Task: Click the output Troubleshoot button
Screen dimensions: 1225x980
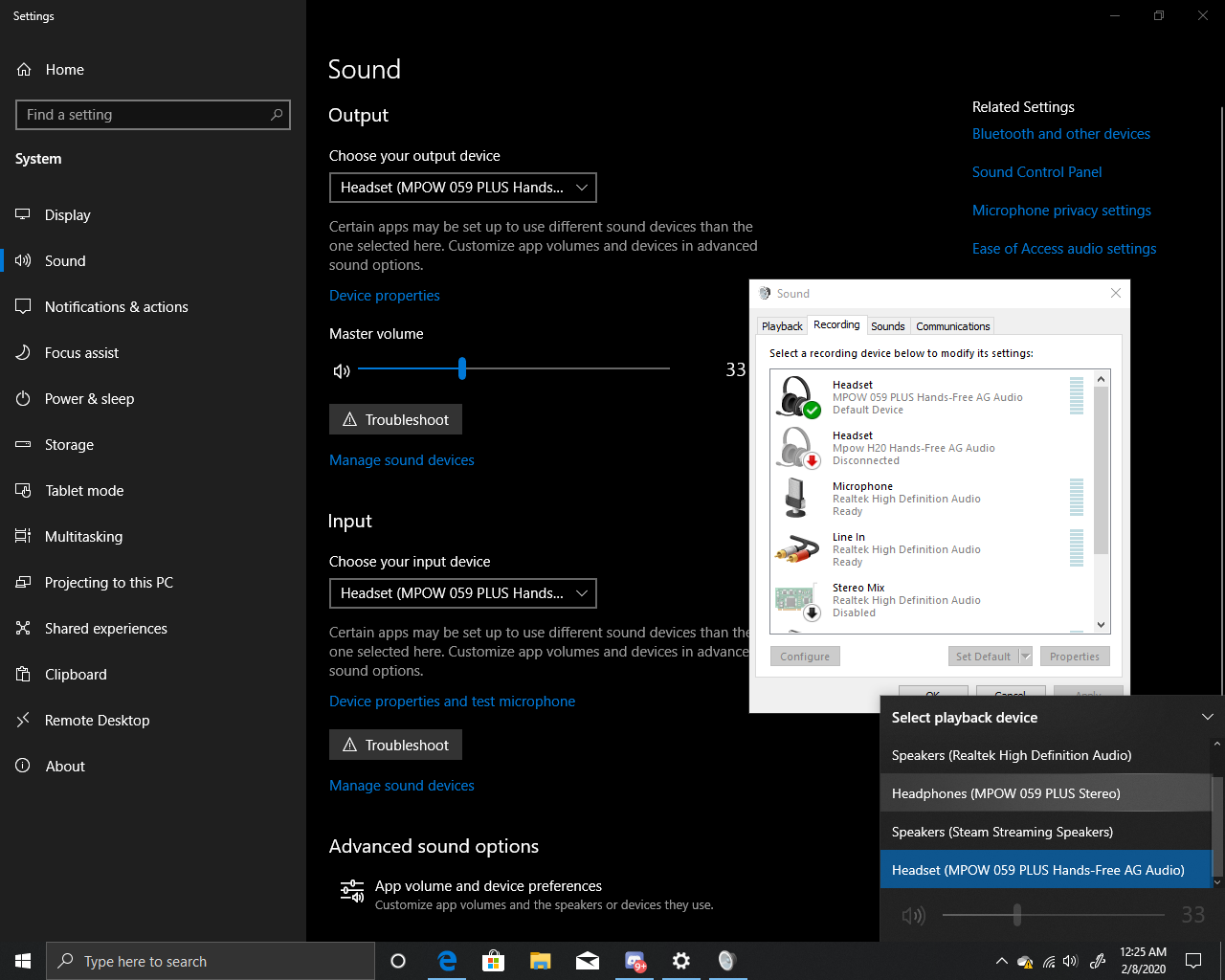Action: click(395, 419)
